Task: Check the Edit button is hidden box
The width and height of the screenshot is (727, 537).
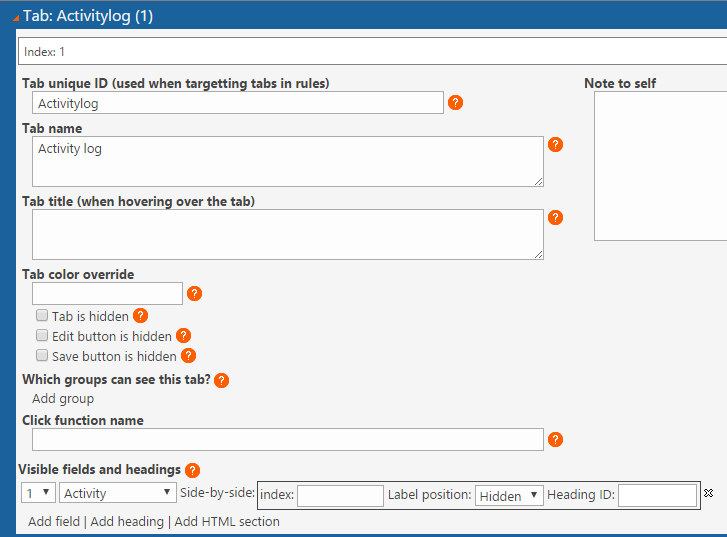Action: pos(42,335)
